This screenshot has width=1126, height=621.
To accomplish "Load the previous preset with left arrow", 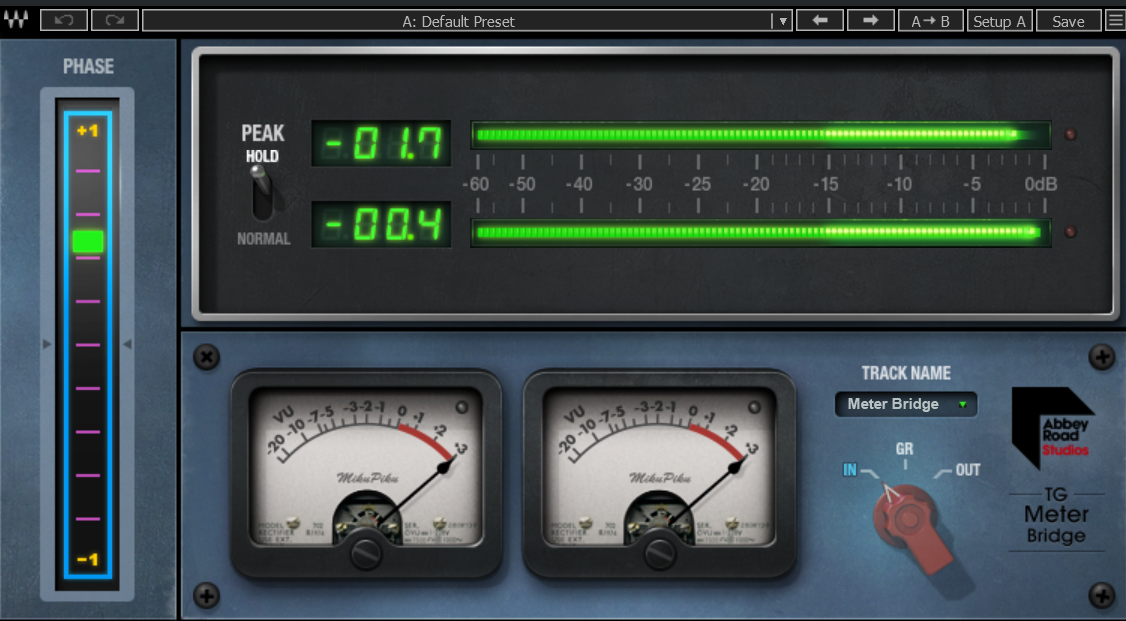I will tap(820, 20).
